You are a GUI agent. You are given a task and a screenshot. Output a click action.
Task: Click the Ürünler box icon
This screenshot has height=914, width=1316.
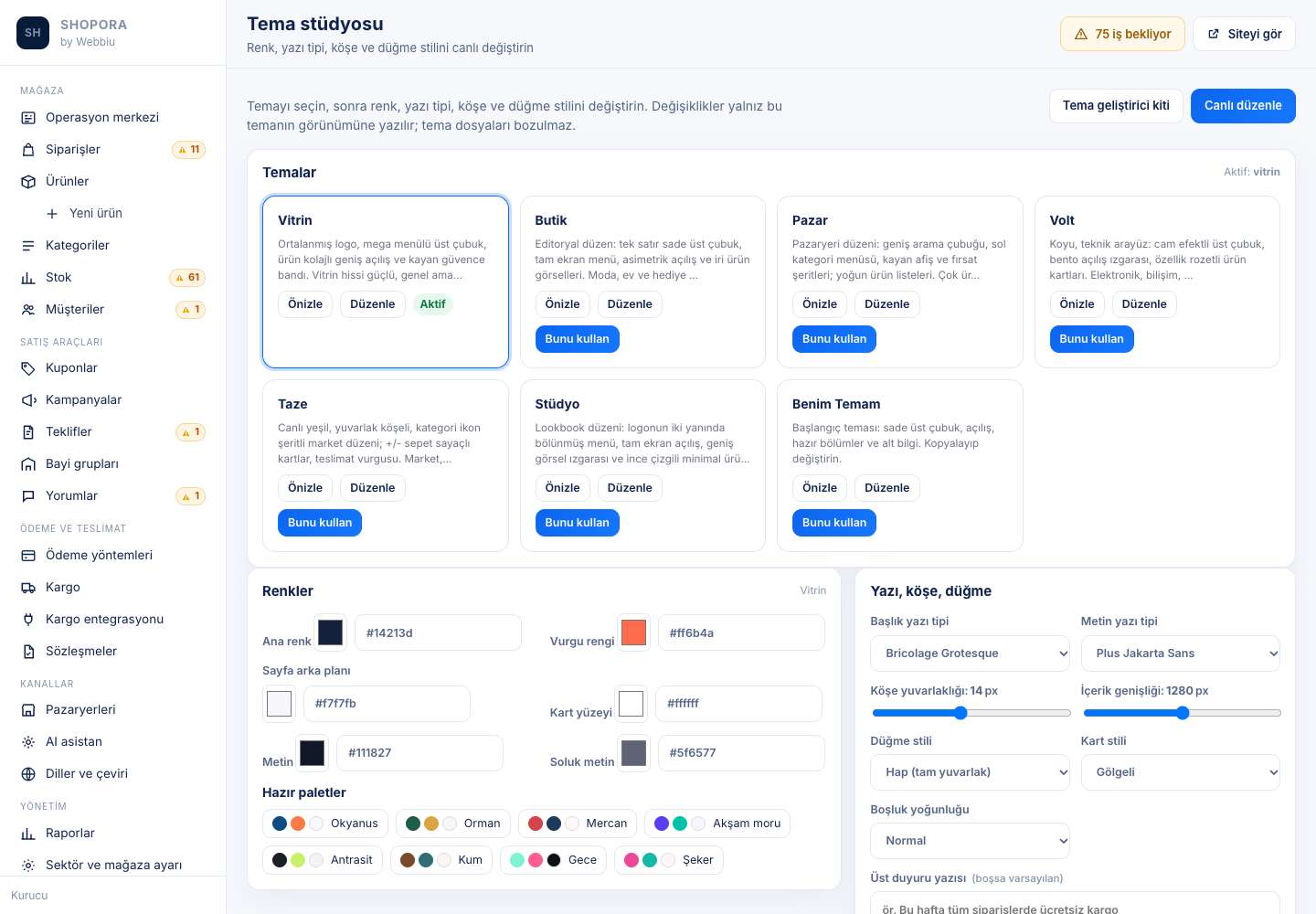tap(28, 182)
